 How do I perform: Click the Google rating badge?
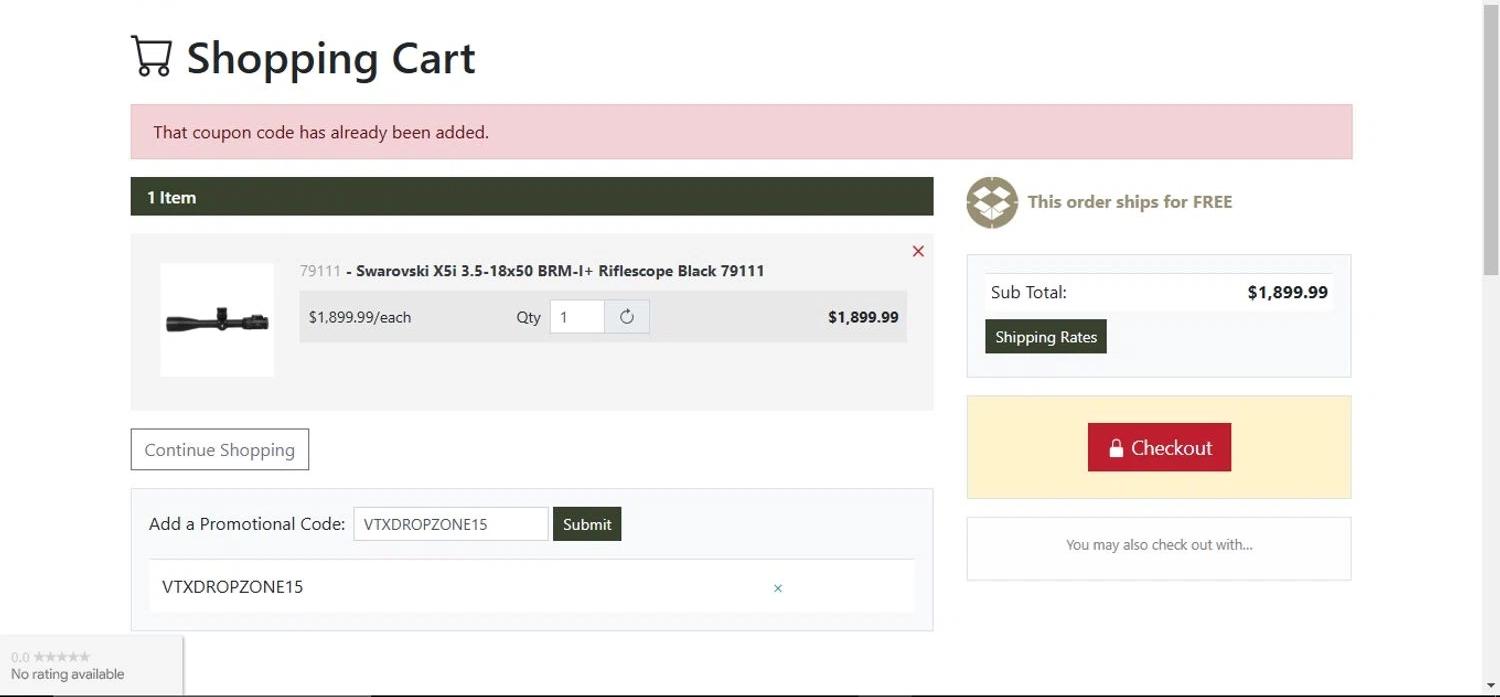(x=91, y=665)
